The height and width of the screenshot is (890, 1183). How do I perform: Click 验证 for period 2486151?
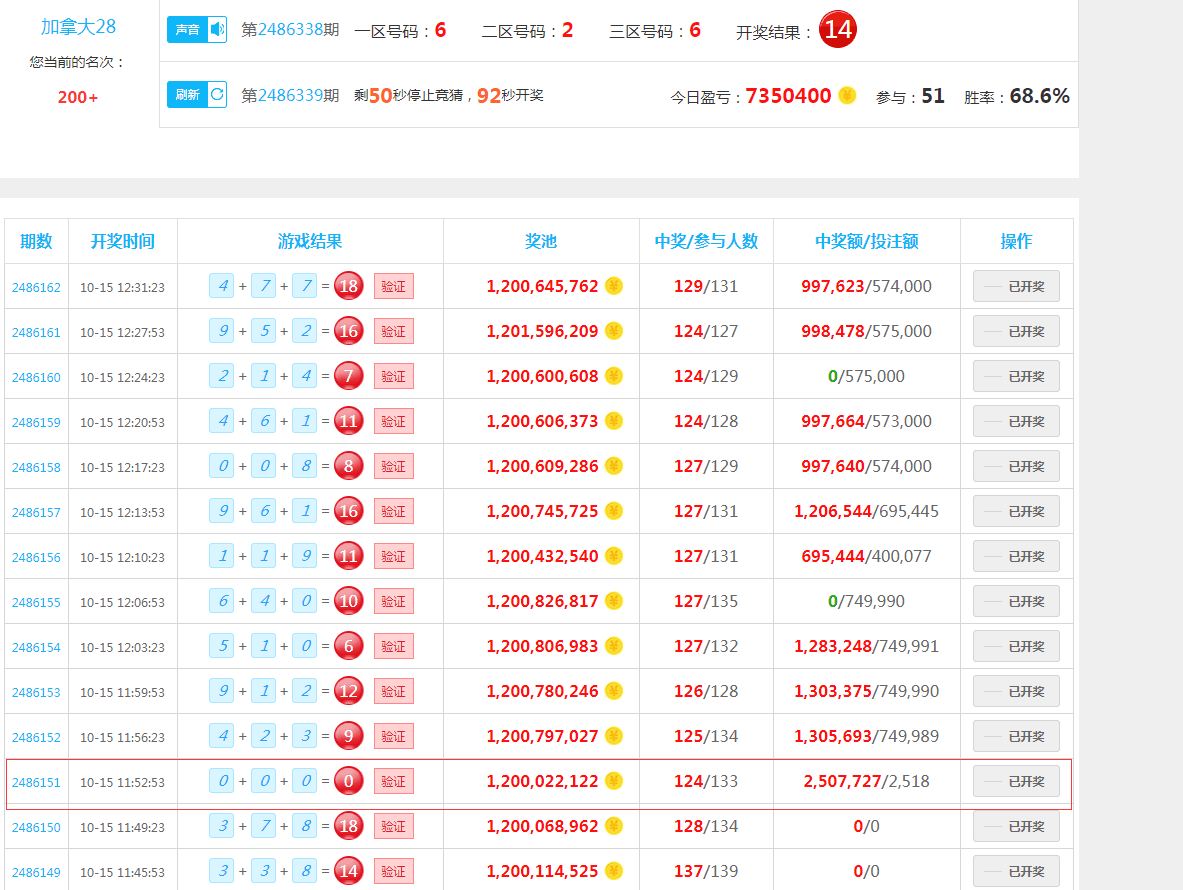tap(394, 781)
